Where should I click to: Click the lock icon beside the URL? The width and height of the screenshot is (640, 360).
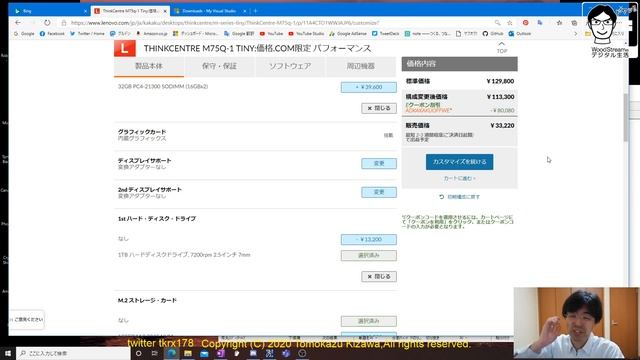[64, 23]
